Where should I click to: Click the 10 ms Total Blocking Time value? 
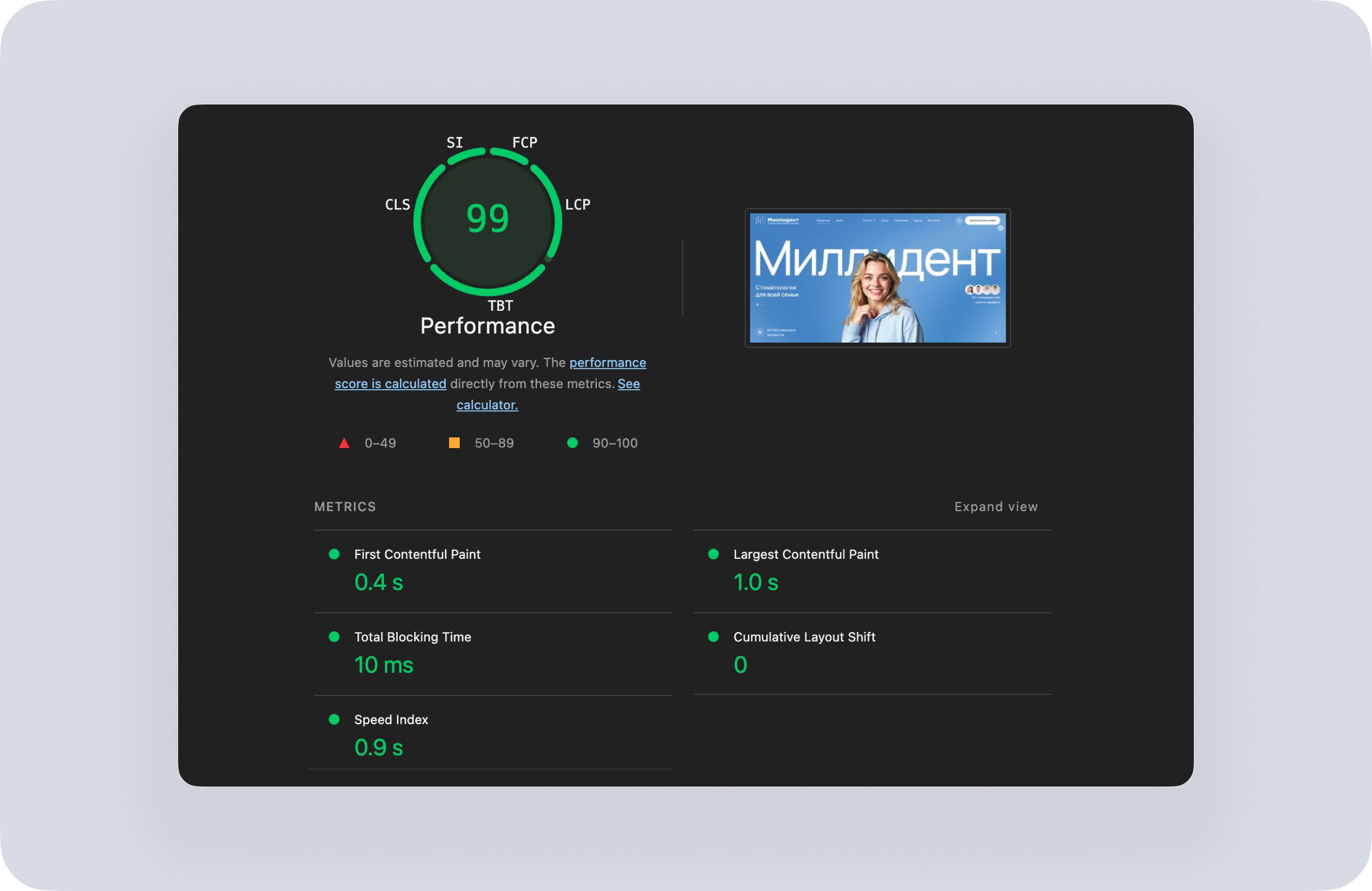(x=384, y=665)
